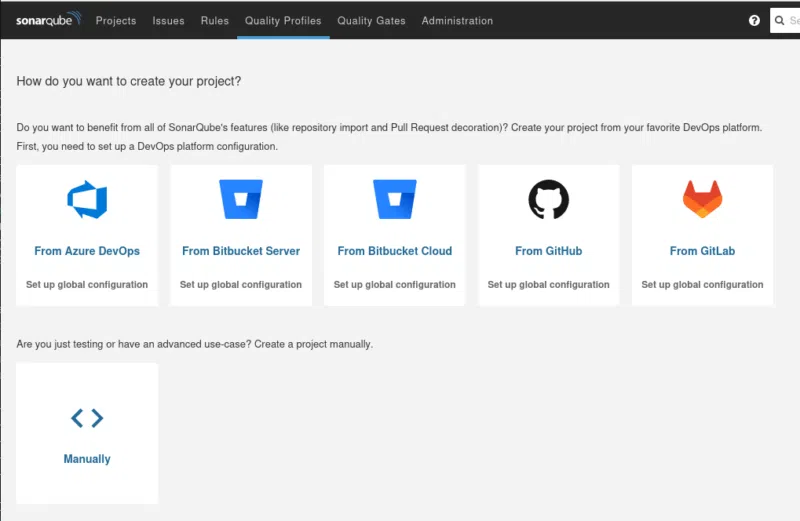Go to the Issues page
800x521 pixels.
coord(168,21)
